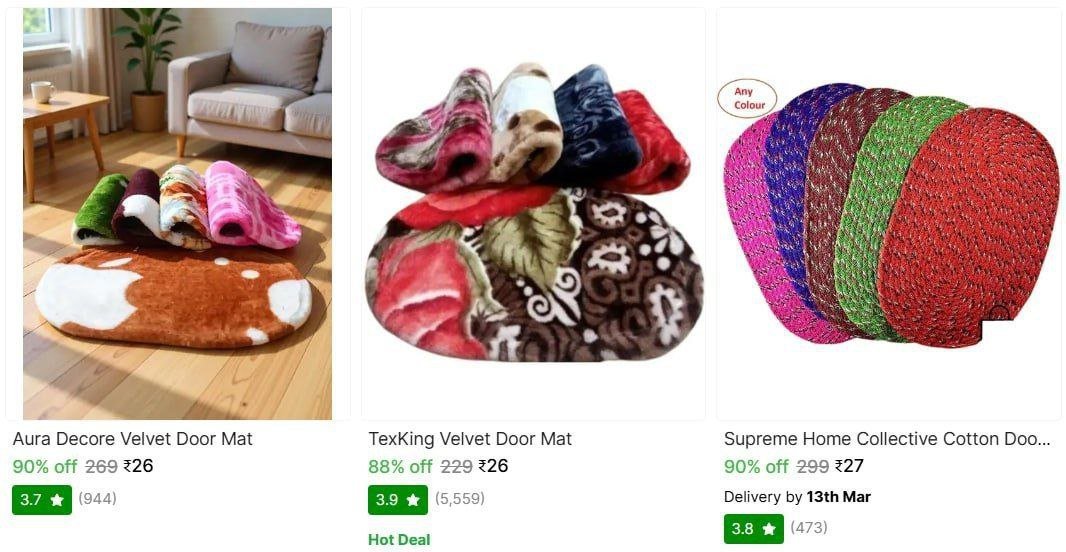Click the ₹26 price of TexKing mat
The image size is (1066, 552).
click(493, 466)
